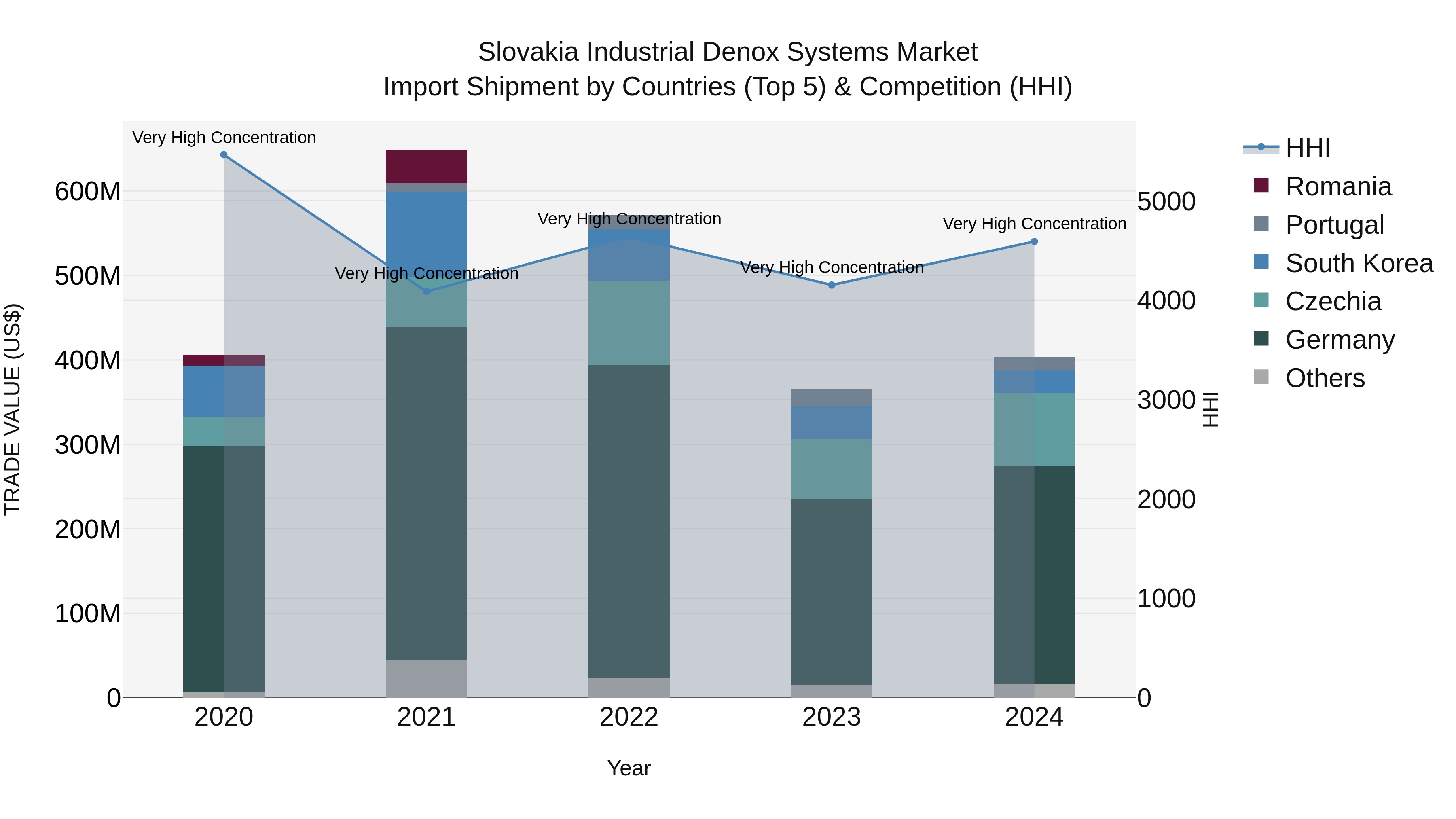Image resolution: width=1456 pixels, height=819 pixels.
Task: Click the 600M y-axis tick label
Action: pos(88,192)
